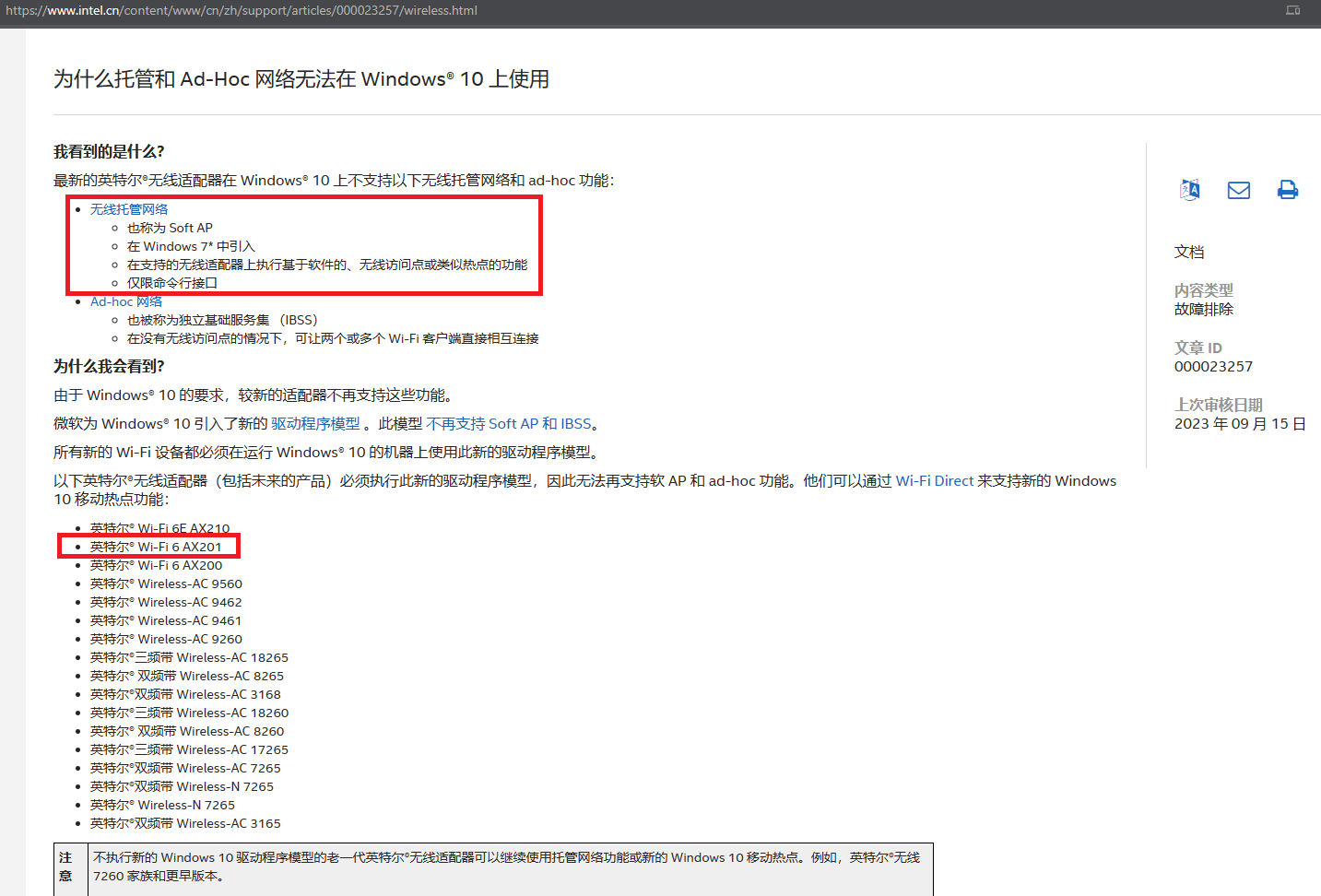Click the print page icon
This screenshot has width=1321, height=896.
(1288, 190)
